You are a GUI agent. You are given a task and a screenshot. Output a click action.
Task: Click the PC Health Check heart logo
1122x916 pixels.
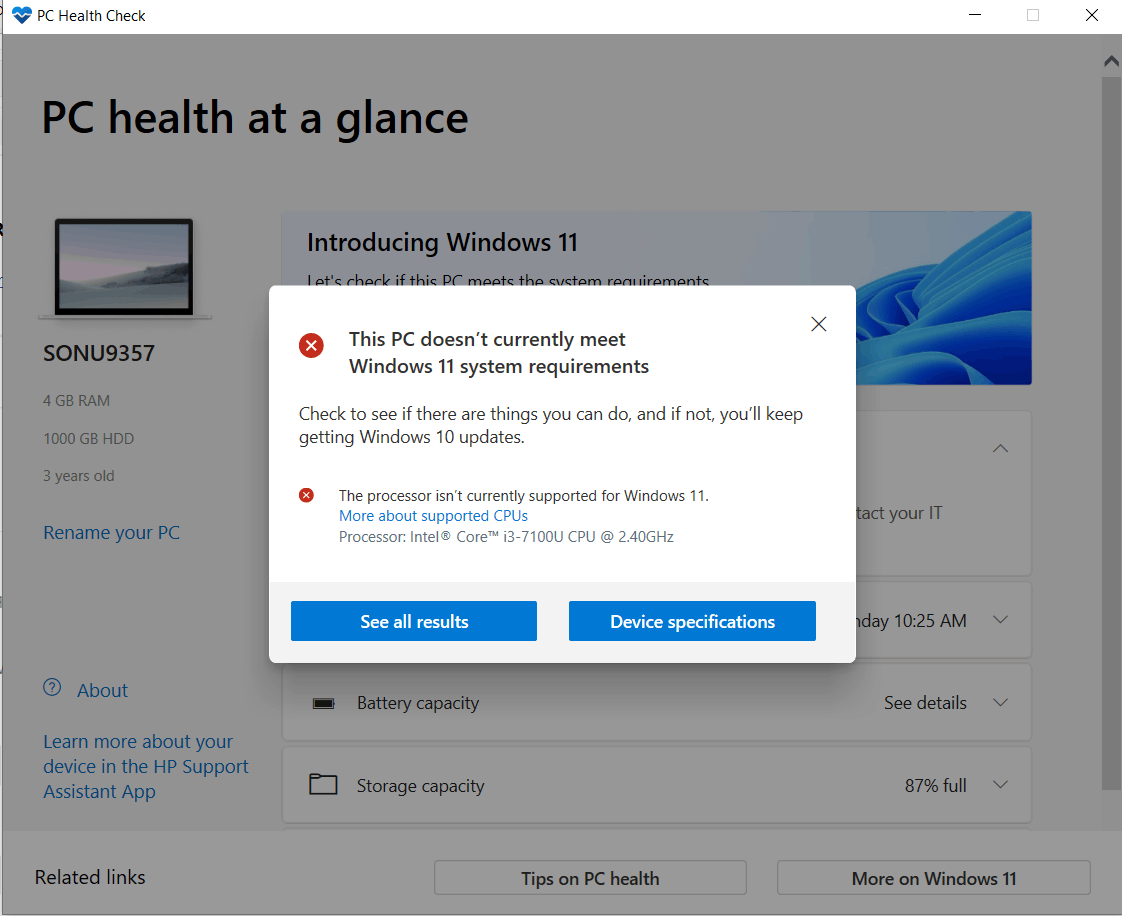tap(22, 15)
